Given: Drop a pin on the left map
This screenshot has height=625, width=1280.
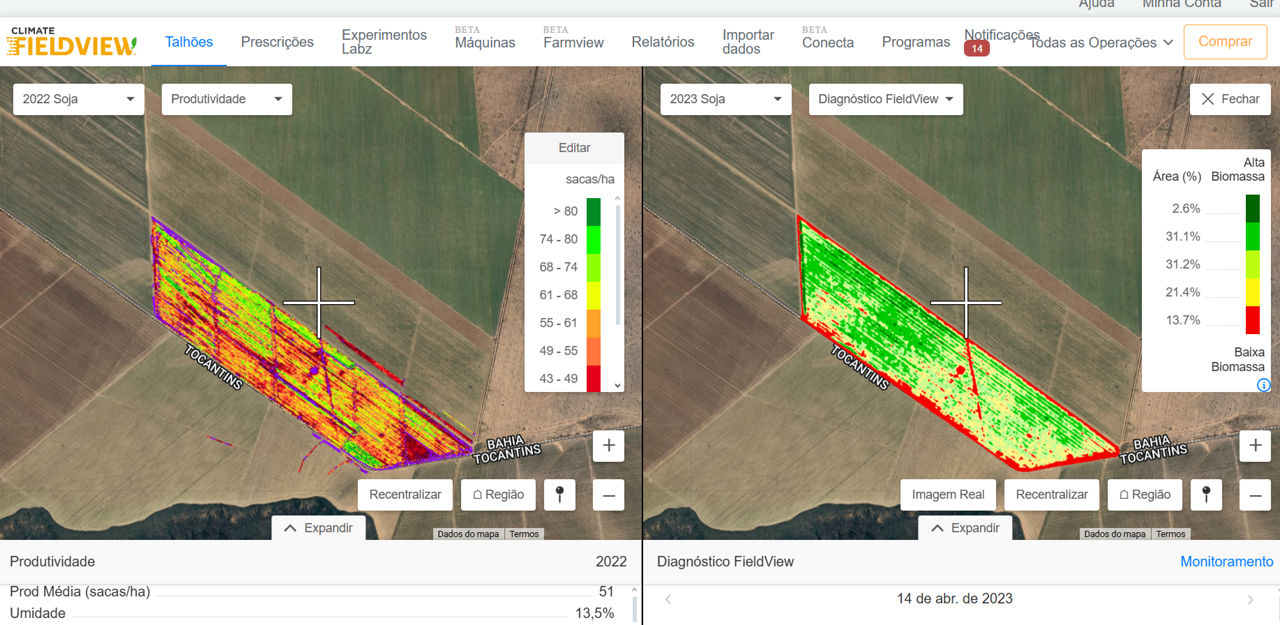Looking at the screenshot, I should click(x=560, y=495).
